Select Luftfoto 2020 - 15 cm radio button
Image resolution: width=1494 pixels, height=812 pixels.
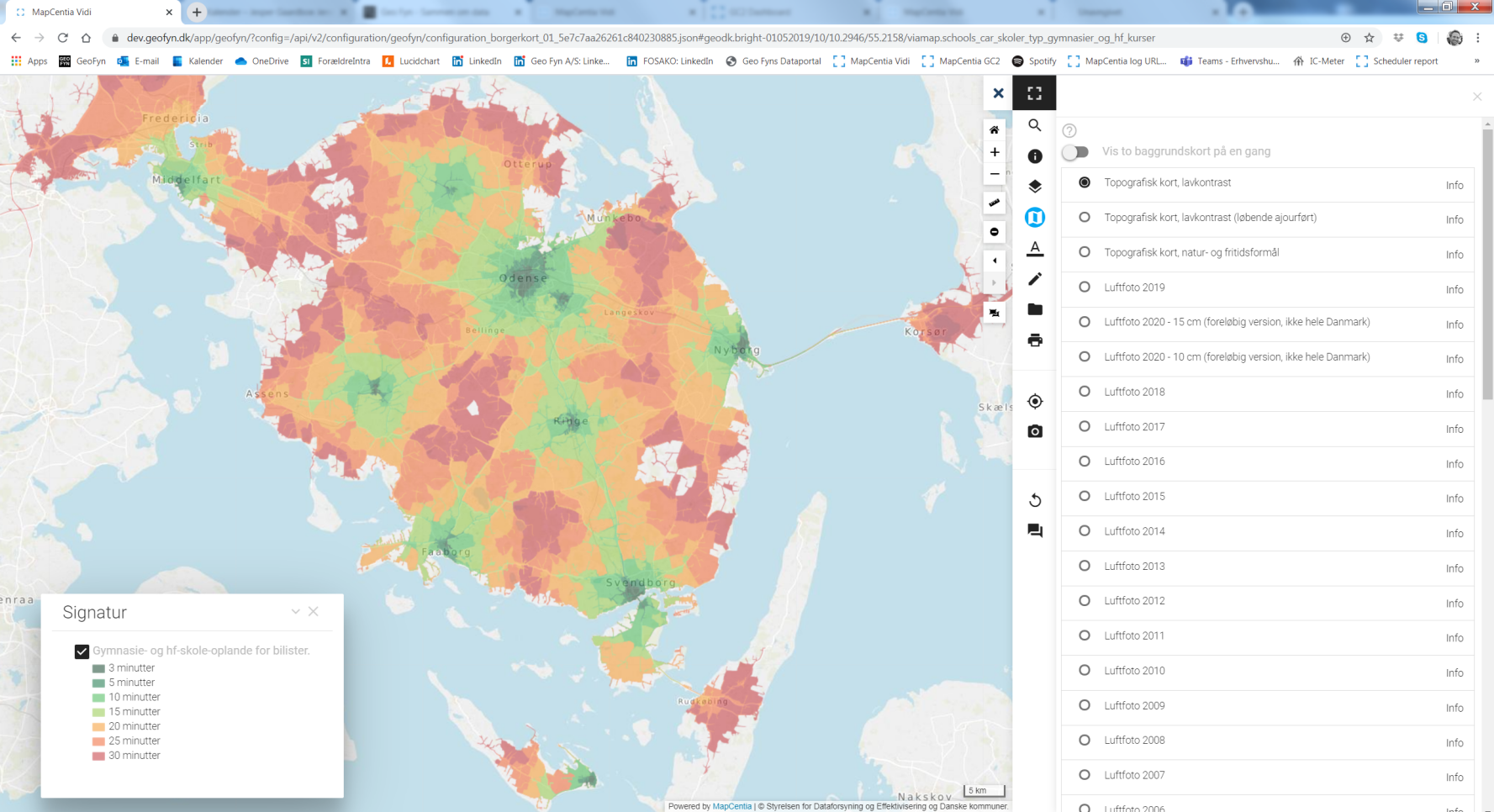(1085, 322)
